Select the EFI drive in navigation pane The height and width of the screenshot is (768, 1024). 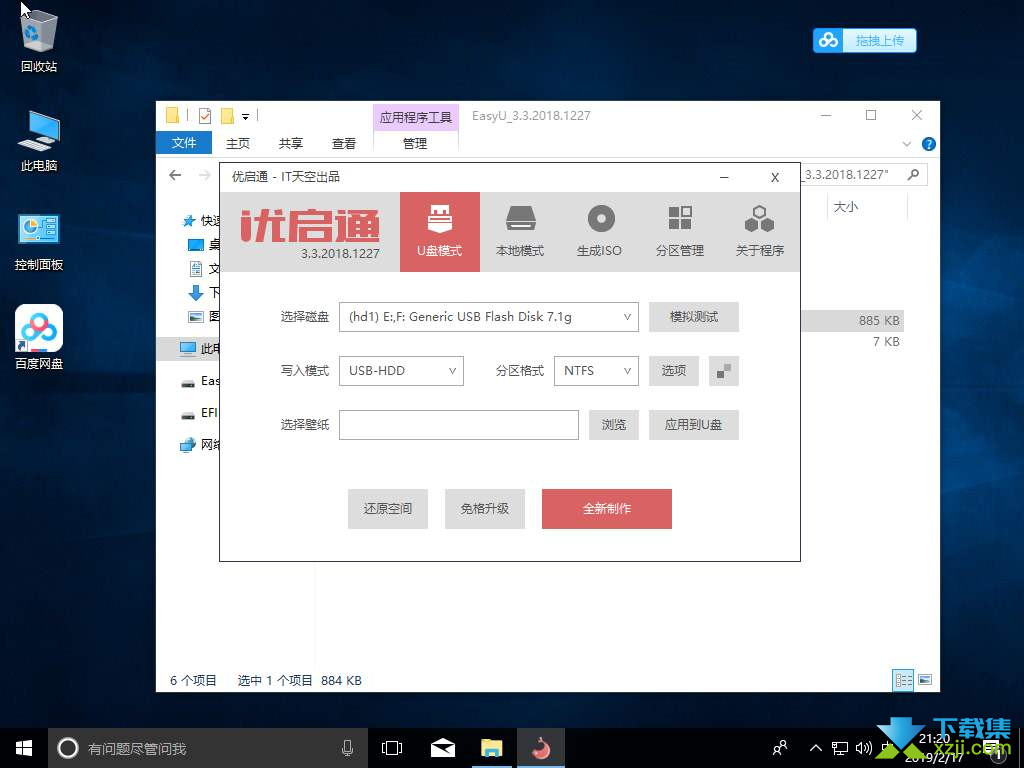click(199, 413)
